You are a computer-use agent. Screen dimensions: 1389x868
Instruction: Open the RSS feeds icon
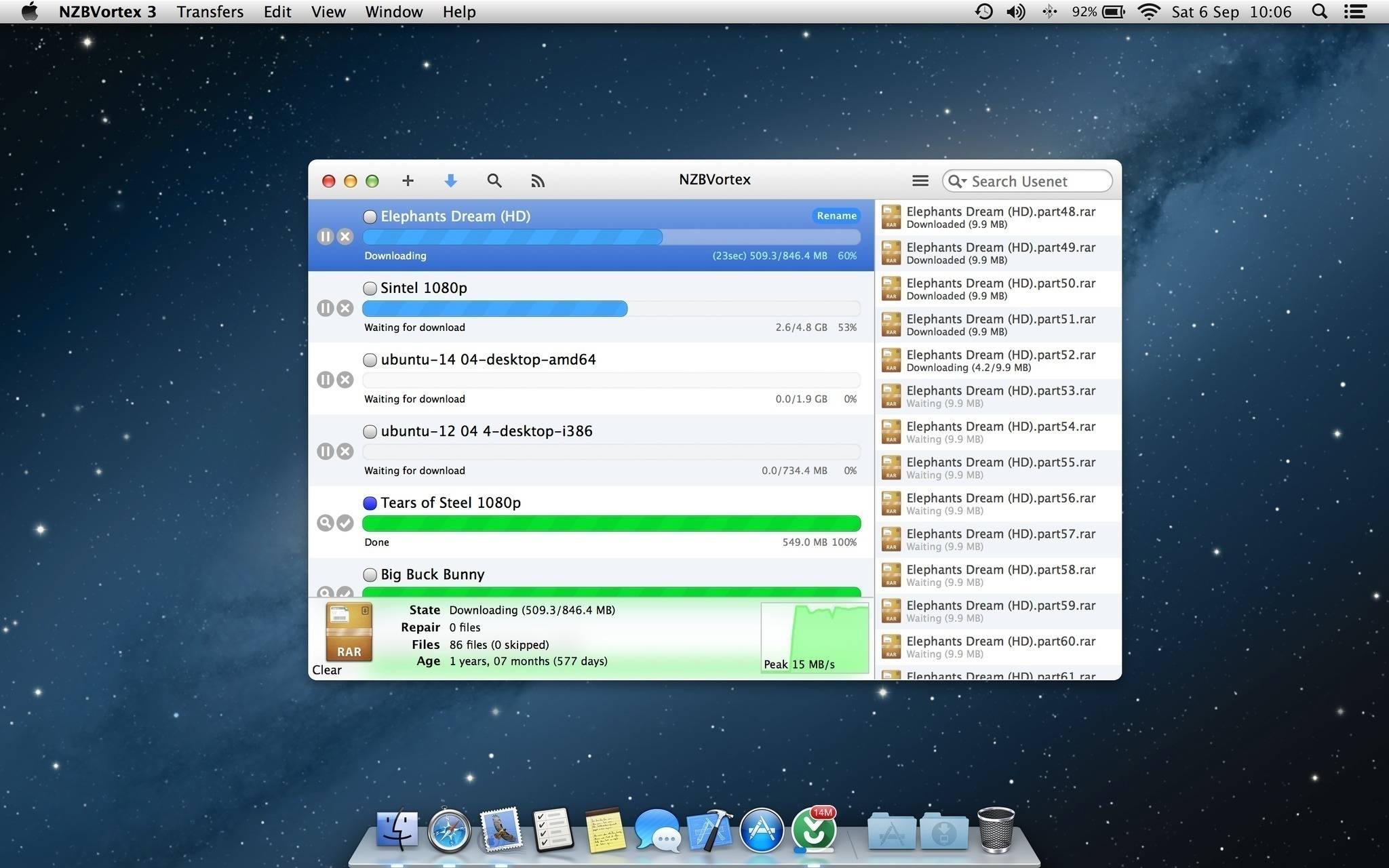coord(538,181)
